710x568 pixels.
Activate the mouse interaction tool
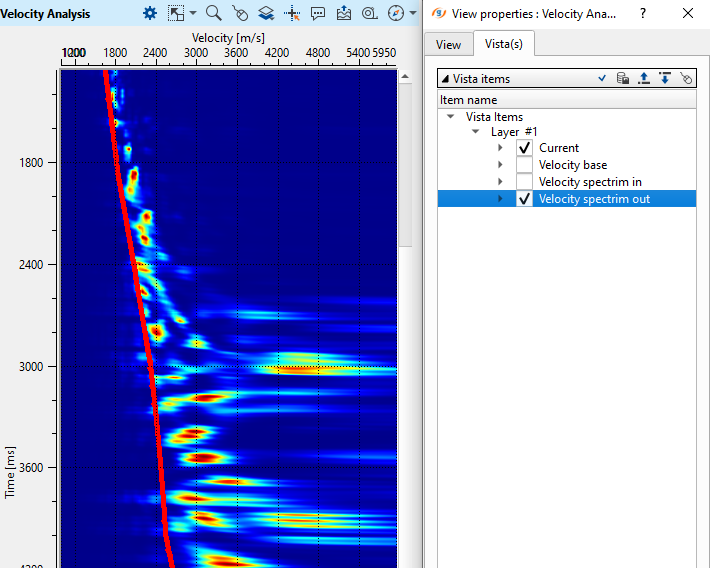(x=240, y=13)
